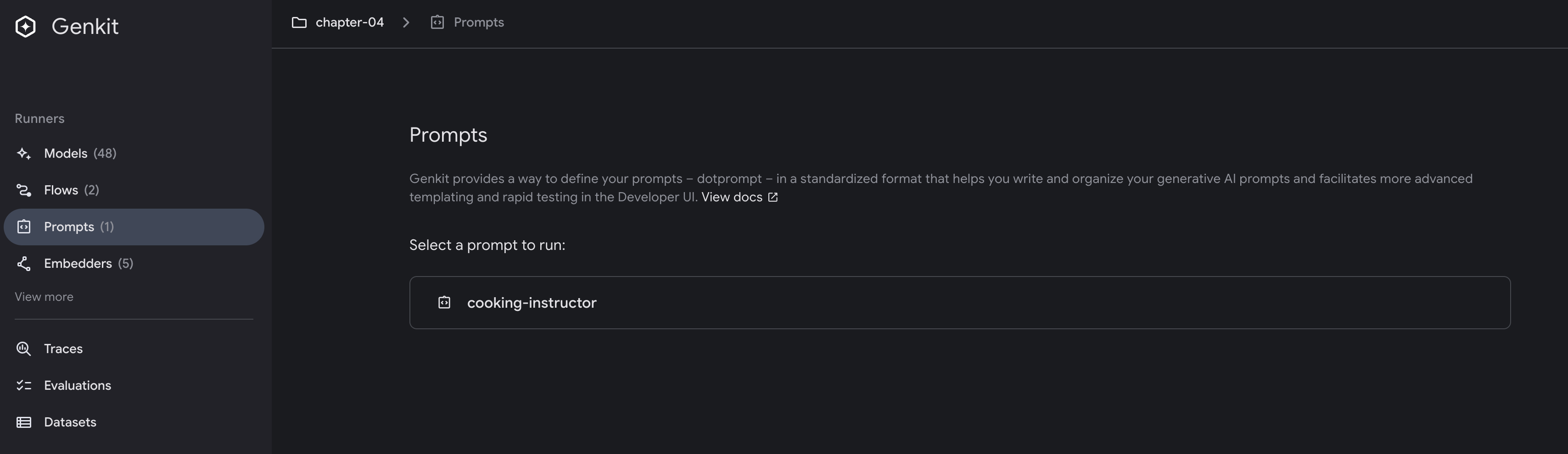Click the Evaluations checklist icon

[24, 385]
